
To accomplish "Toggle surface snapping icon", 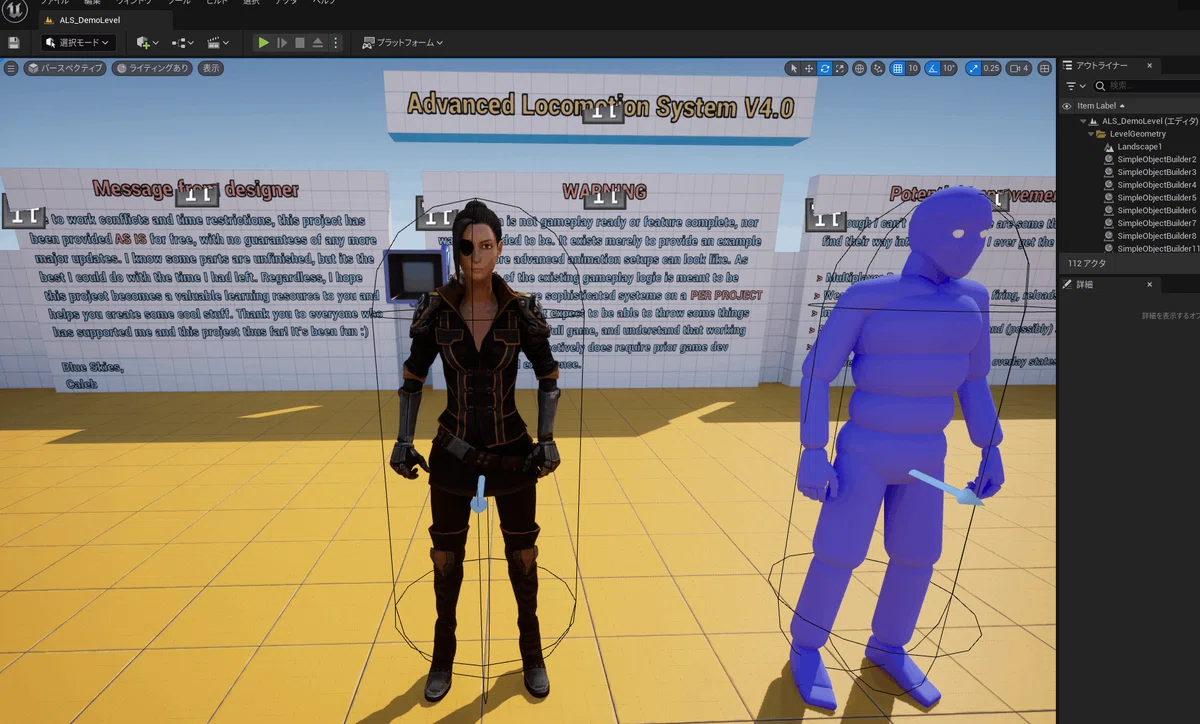I will [x=879, y=68].
